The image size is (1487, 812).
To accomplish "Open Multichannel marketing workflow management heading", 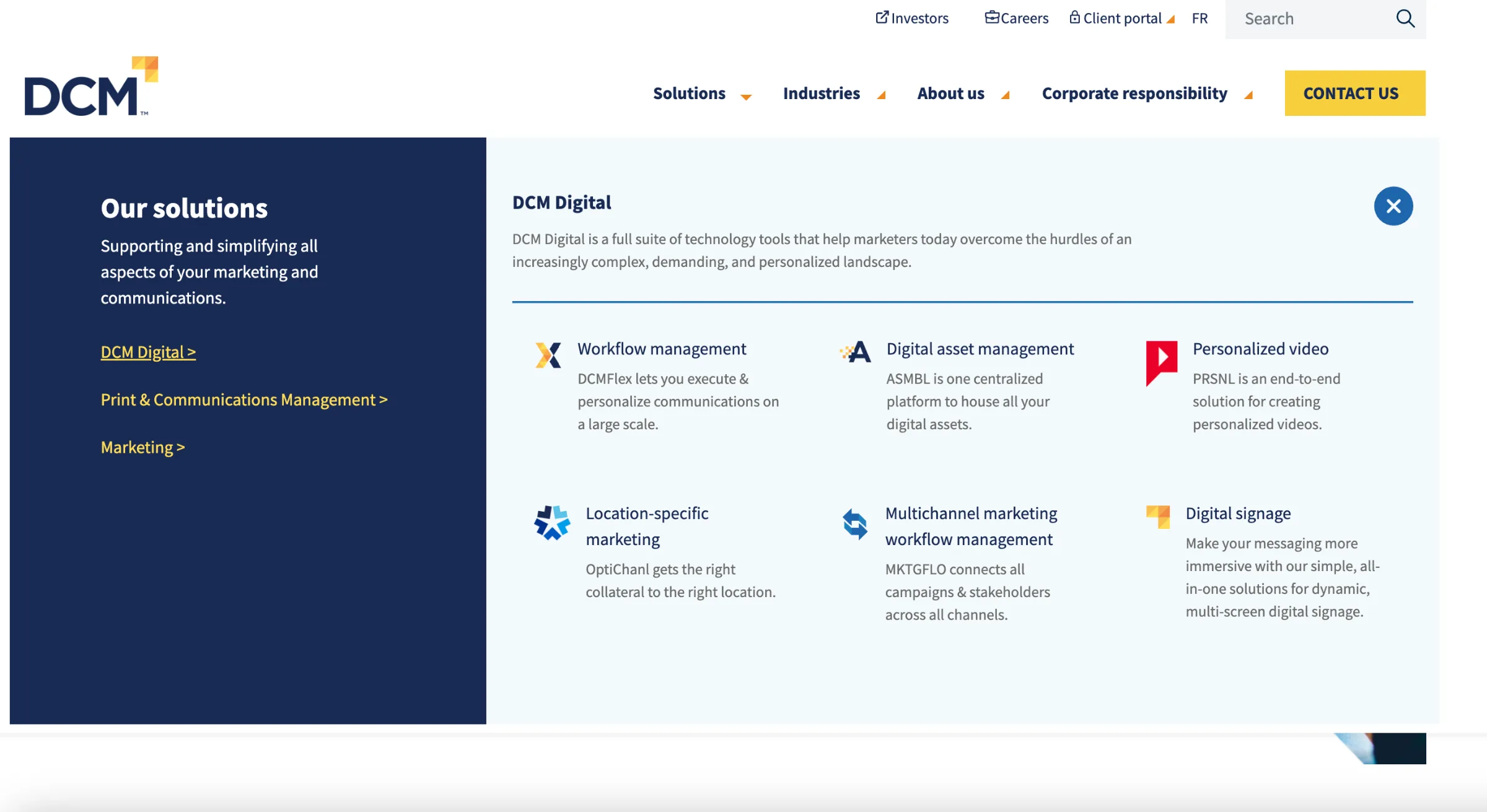I will (x=971, y=526).
